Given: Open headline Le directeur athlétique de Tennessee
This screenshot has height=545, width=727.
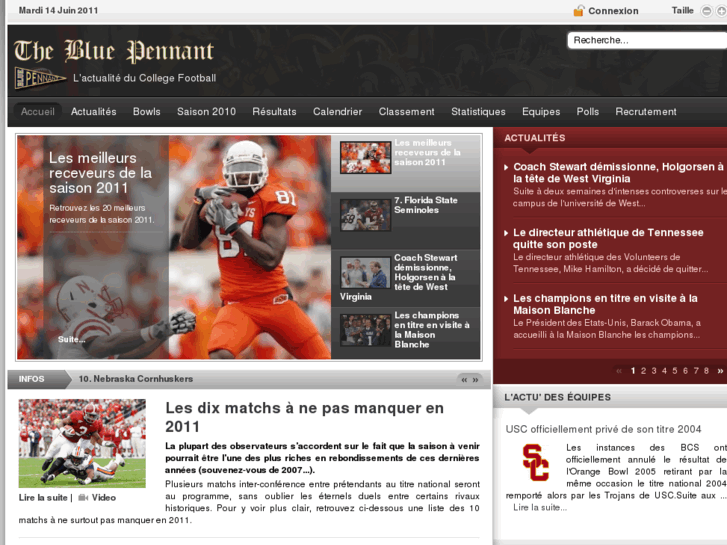Looking at the screenshot, I should (608, 239).
